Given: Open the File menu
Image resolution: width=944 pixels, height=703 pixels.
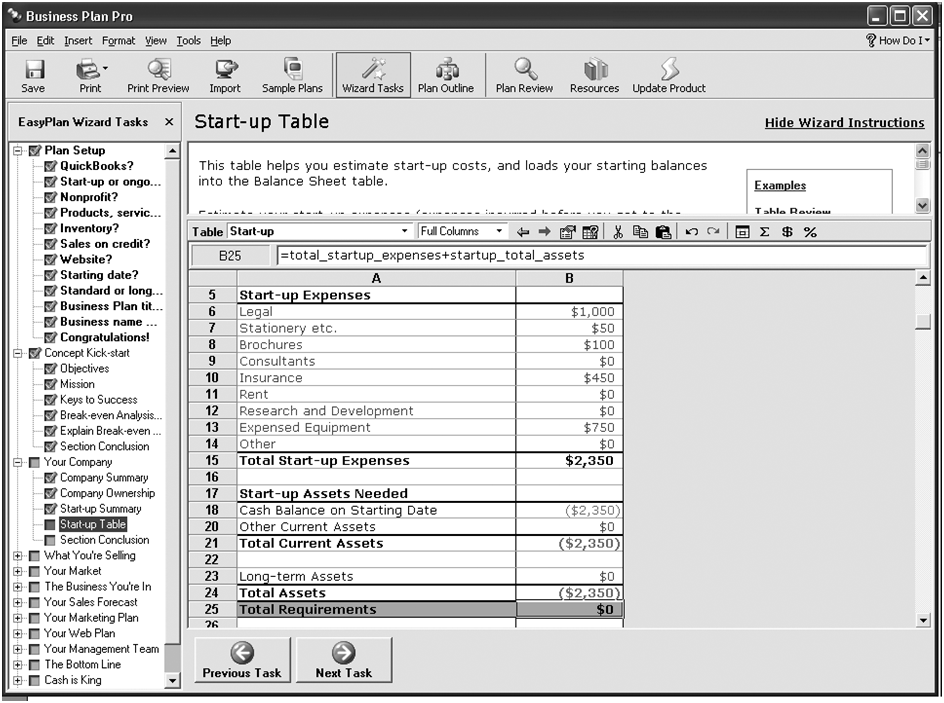Looking at the screenshot, I should coord(19,40).
